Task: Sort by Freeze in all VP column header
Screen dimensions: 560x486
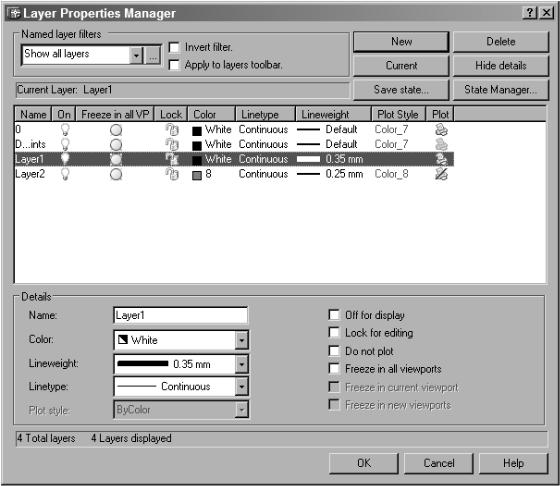Action: tap(115, 114)
